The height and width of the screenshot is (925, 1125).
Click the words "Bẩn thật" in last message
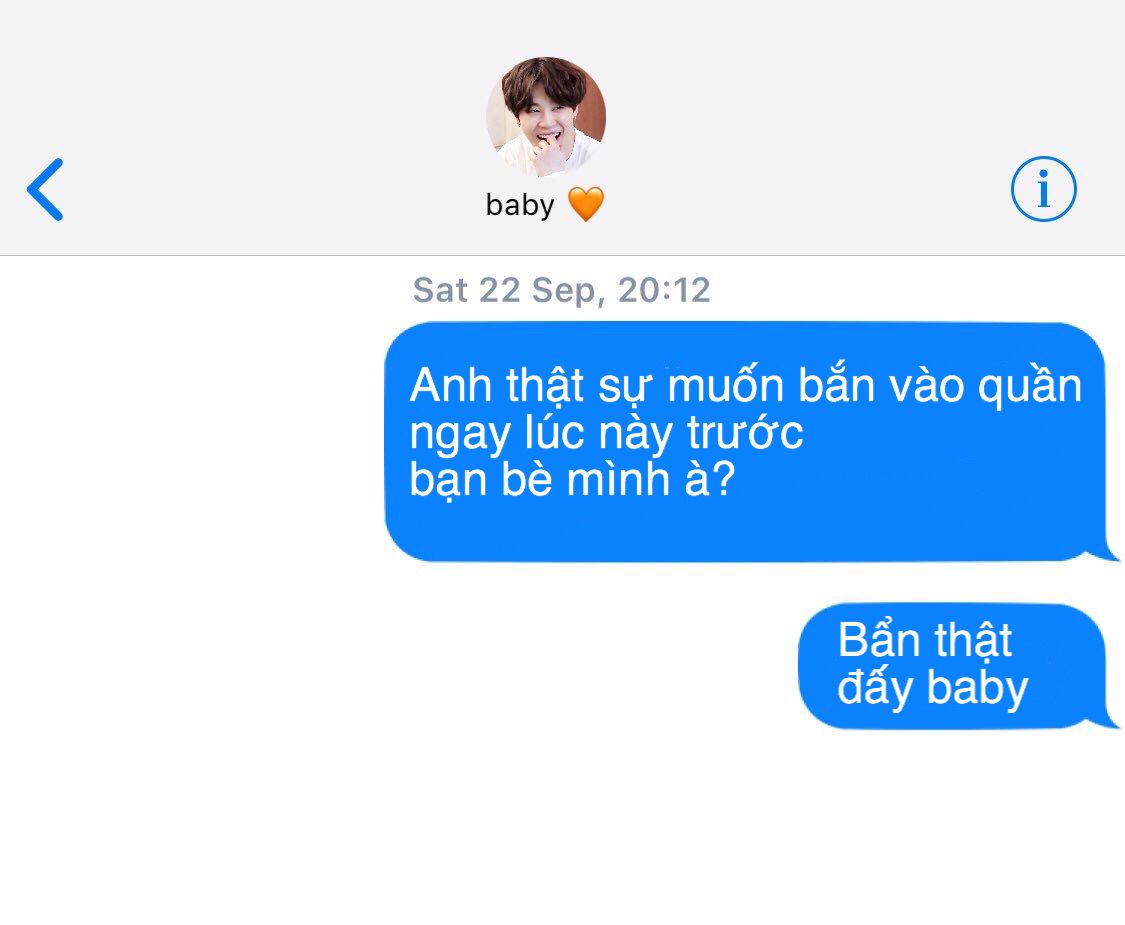[925, 640]
